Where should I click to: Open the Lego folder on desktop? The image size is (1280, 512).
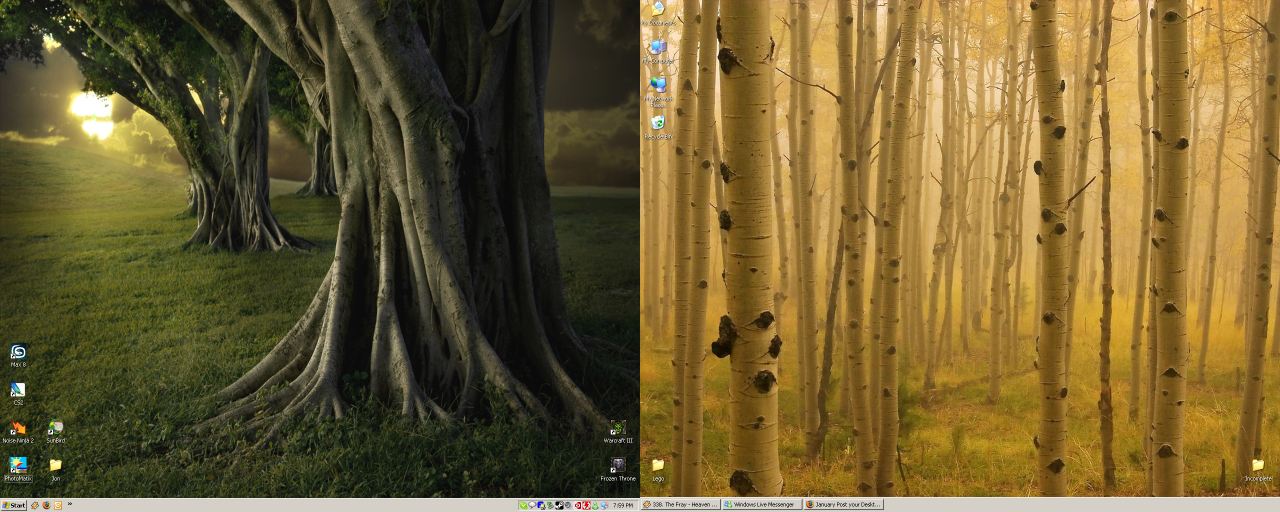658,469
